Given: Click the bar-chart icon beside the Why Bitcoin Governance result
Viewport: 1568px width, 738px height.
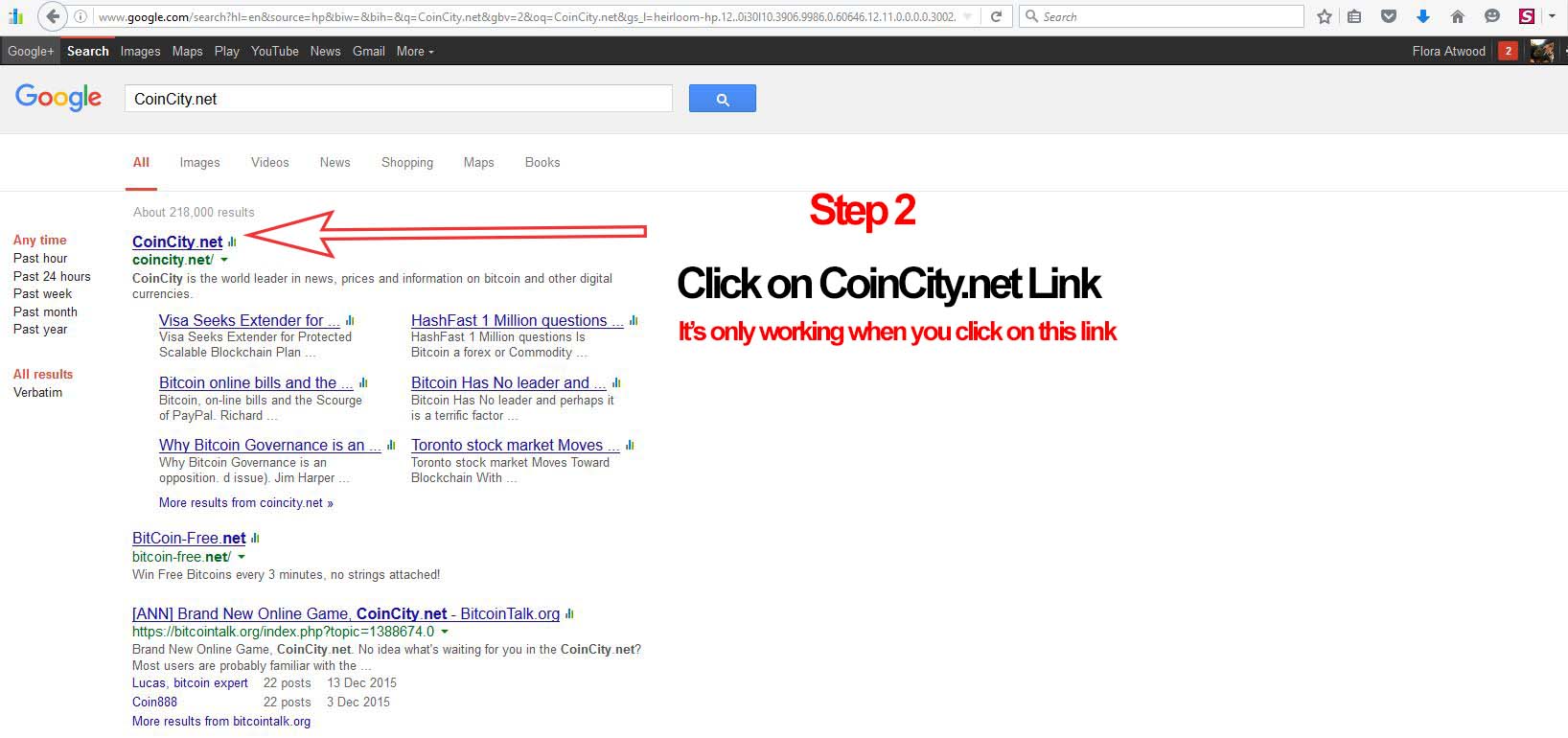Looking at the screenshot, I should coord(391,445).
